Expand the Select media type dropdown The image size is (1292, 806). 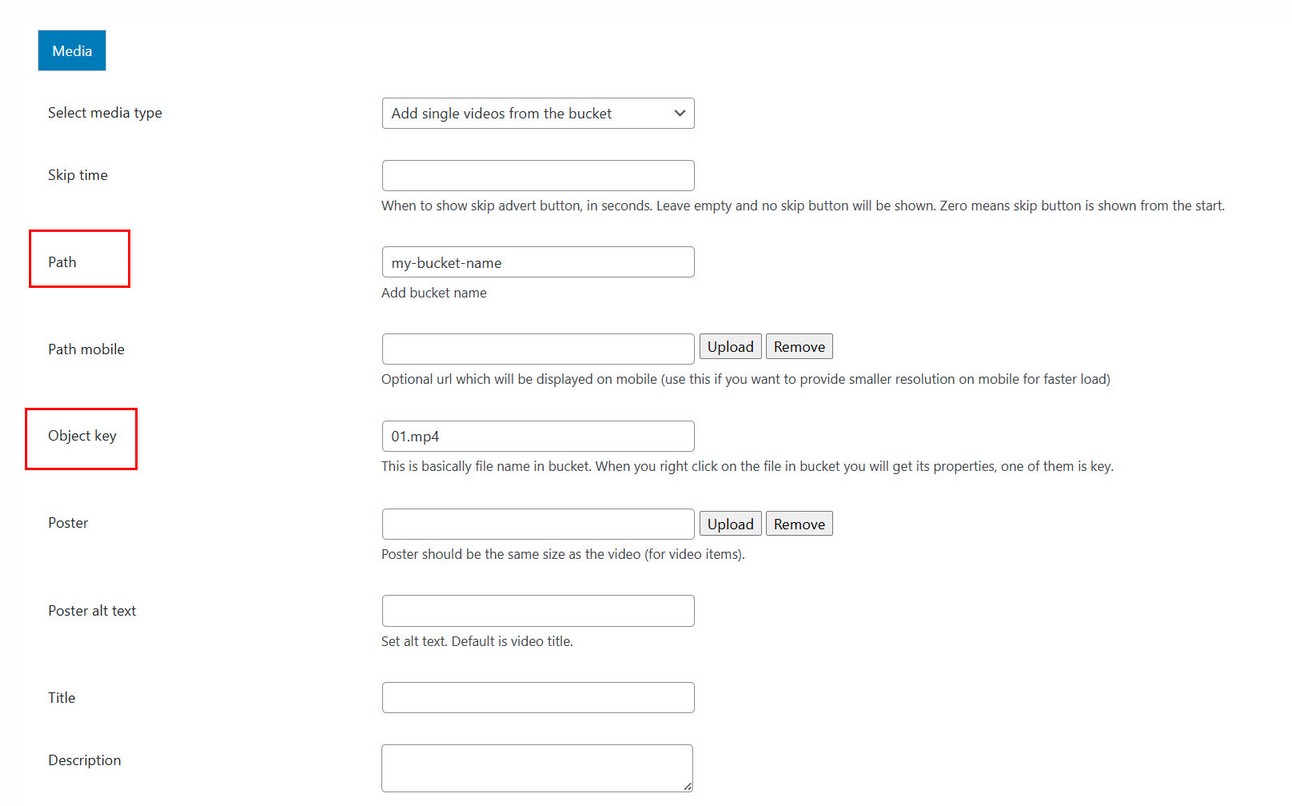point(538,113)
